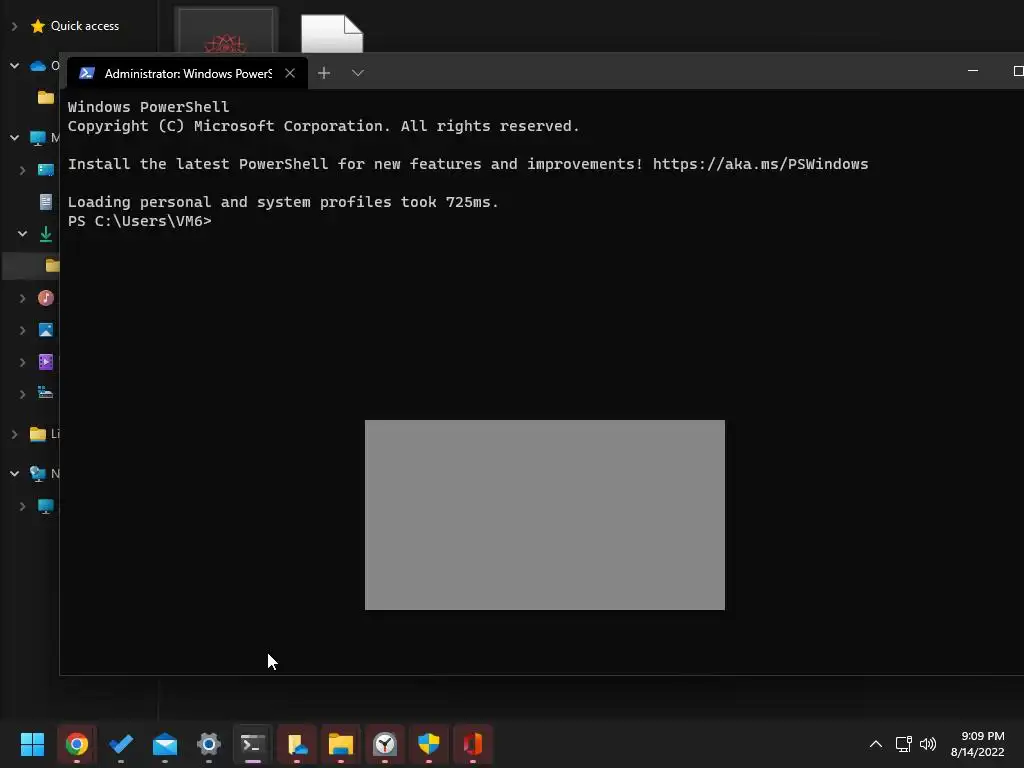Select the Network icon in Explorer sidebar
1024x768 pixels.
click(38, 473)
